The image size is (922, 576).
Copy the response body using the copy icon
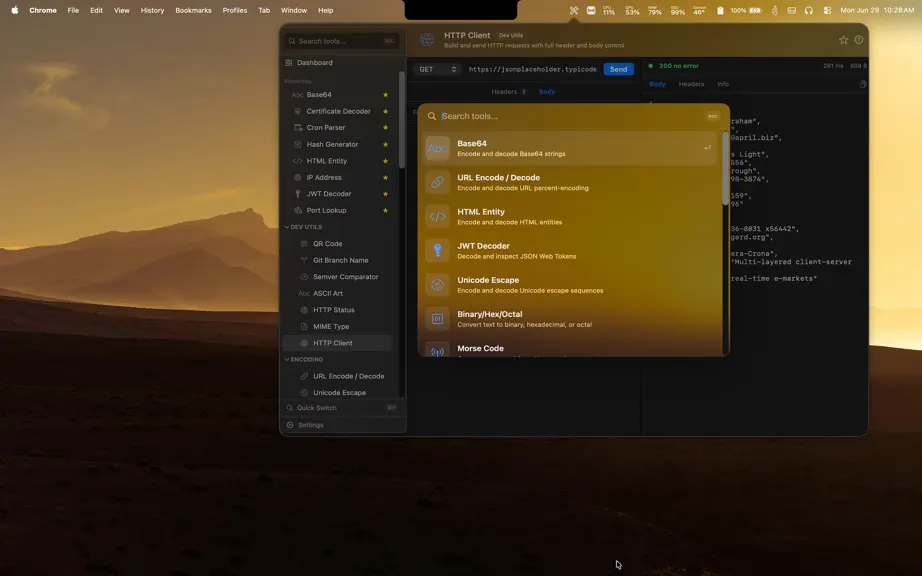[863, 84]
